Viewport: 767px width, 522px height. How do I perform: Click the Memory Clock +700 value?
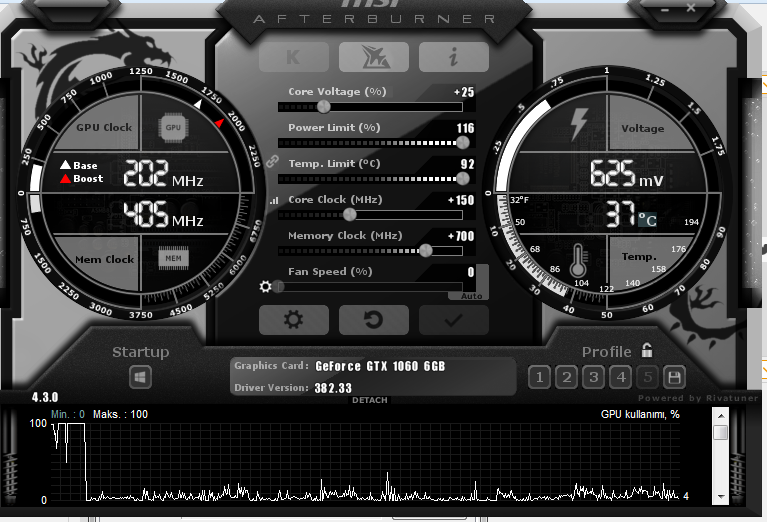[461, 236]
